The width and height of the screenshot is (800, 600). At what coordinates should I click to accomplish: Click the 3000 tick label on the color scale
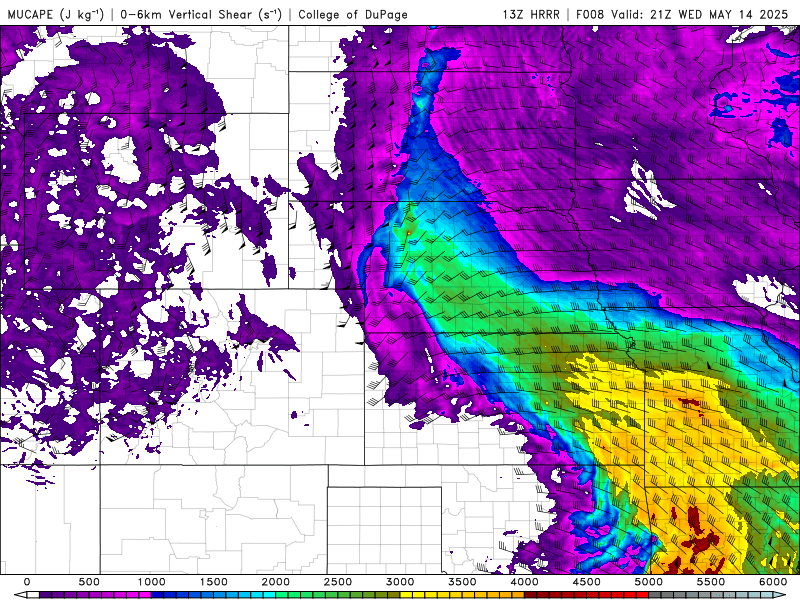[x=400, y=582]
